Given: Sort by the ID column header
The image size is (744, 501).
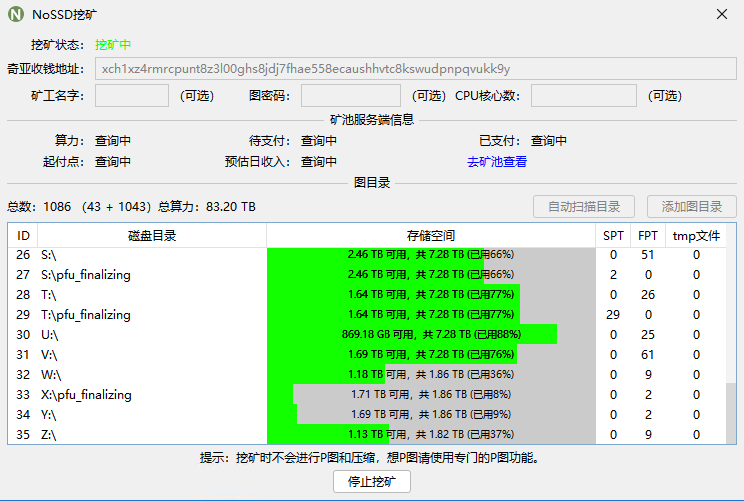Looking at the screenshot, I should 24,236.
